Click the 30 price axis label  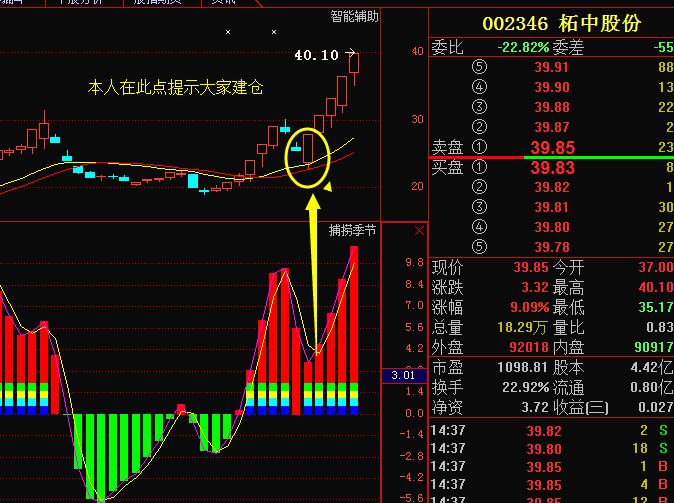(x=417, y=119)
